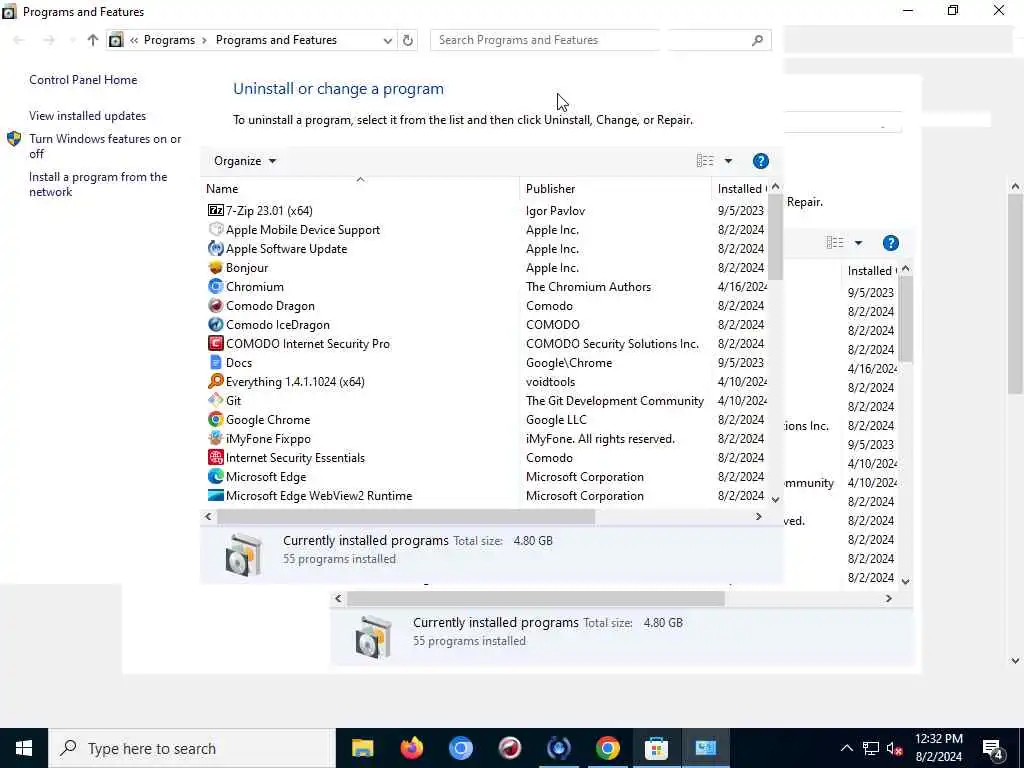
Task: Select the 'iMyFone. All rights reserved.' cell
Action: [x=600, y=438]
